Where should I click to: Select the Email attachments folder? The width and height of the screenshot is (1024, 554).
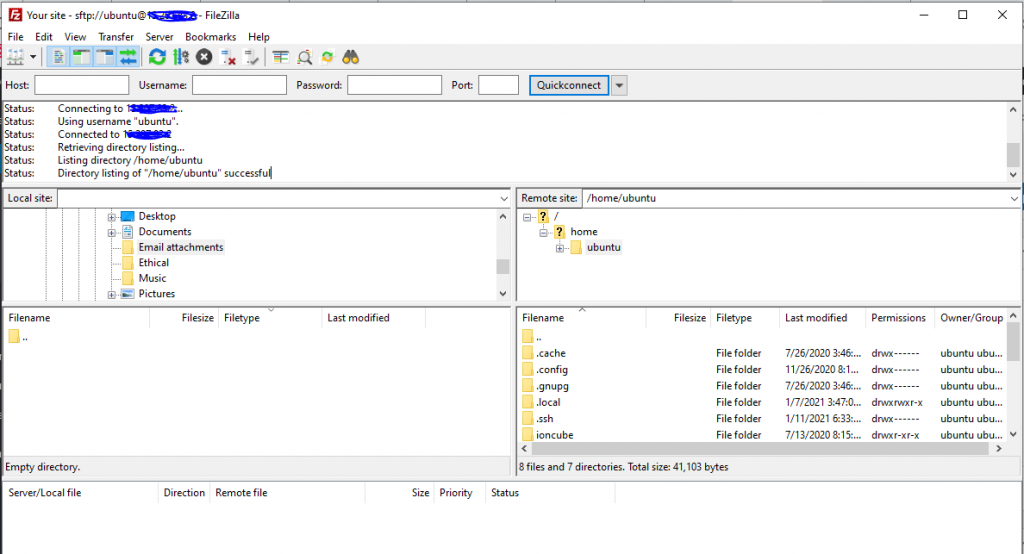[181, 247]
